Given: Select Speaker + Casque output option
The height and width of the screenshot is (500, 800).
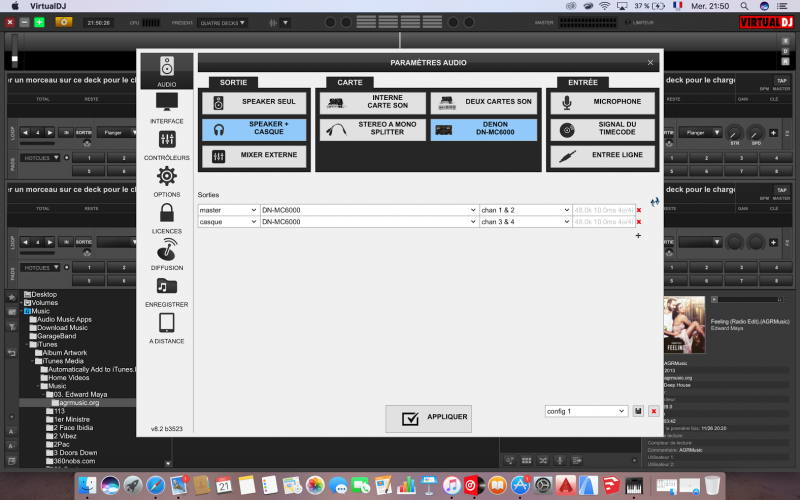Looking at the screenshot, I should click(x=254, y=130).
